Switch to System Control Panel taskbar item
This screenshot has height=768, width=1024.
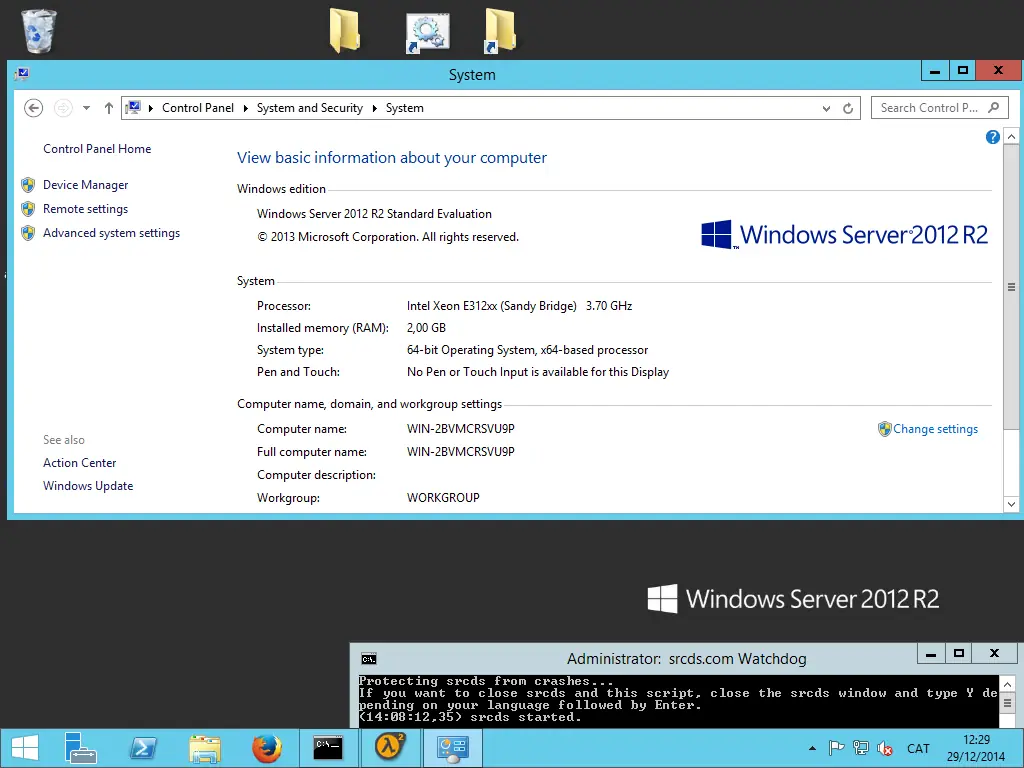tap(452, 748)
